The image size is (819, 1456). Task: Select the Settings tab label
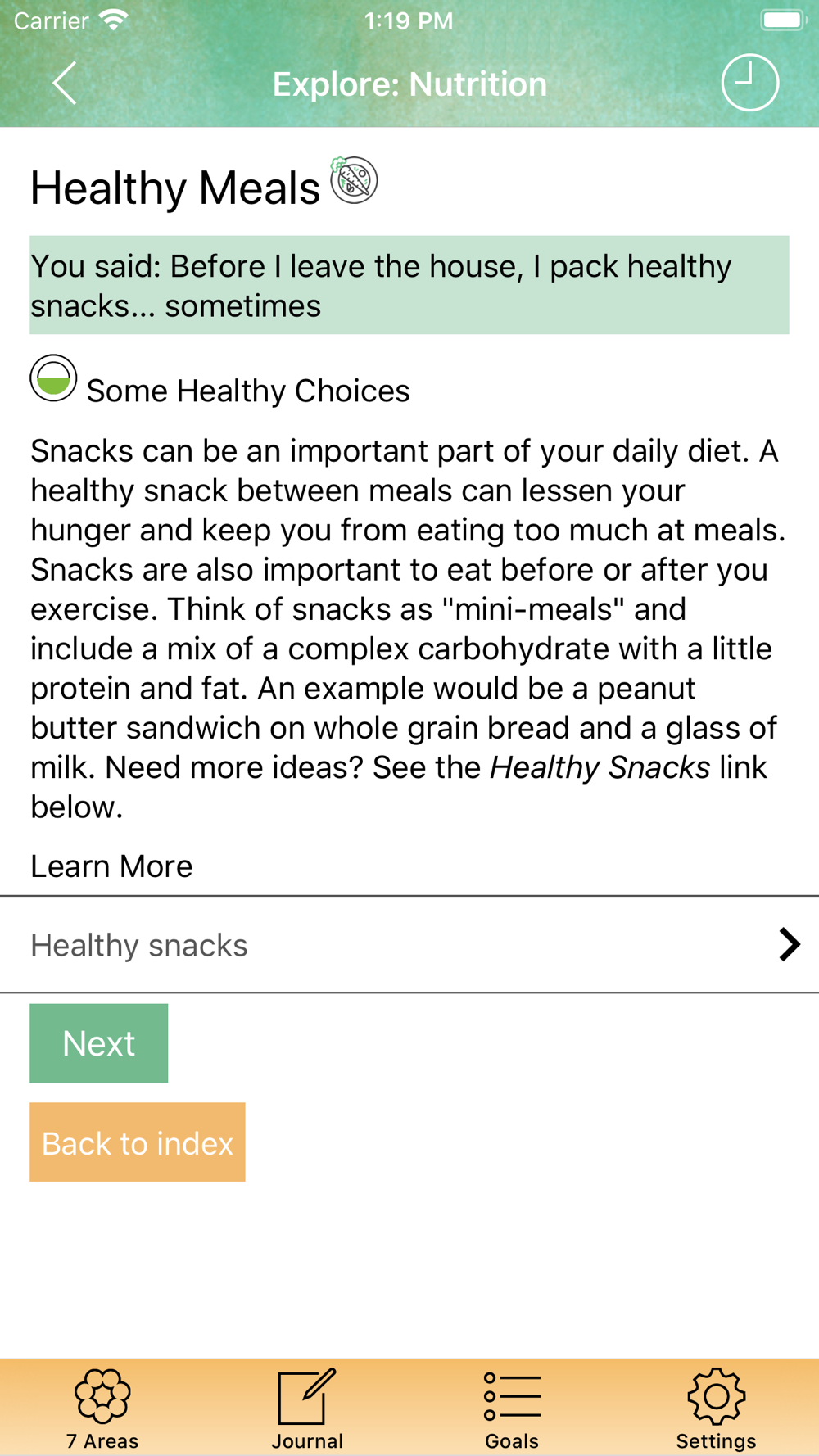(717, 1440)
